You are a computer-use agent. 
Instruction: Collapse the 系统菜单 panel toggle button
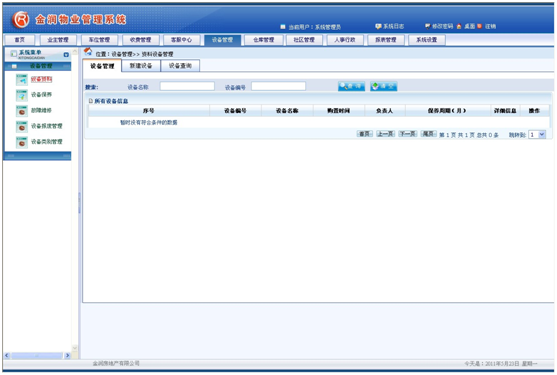click(66, 55)
